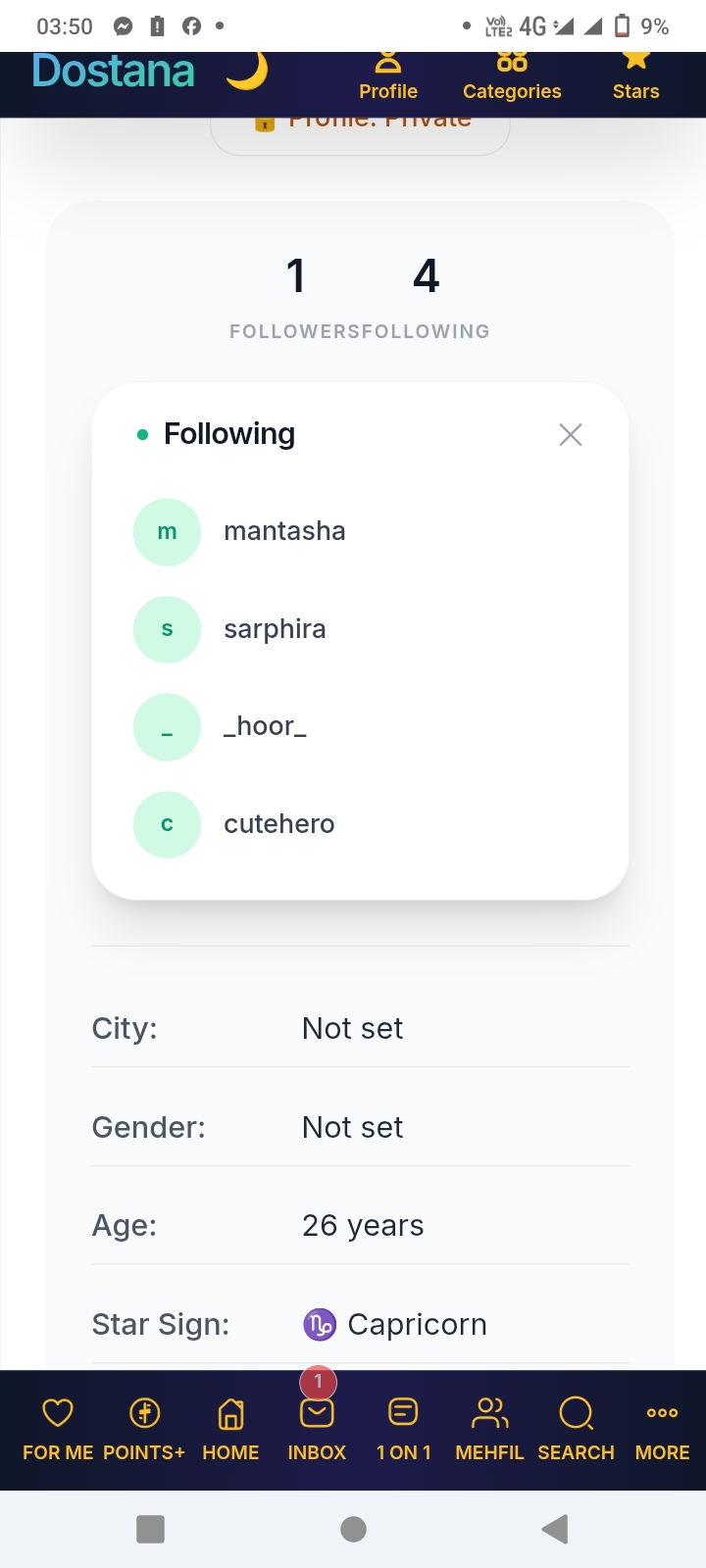Go to Home in the bottom bar
Viewport: 706px width, 1568px height.
(x=230, y=1429)
